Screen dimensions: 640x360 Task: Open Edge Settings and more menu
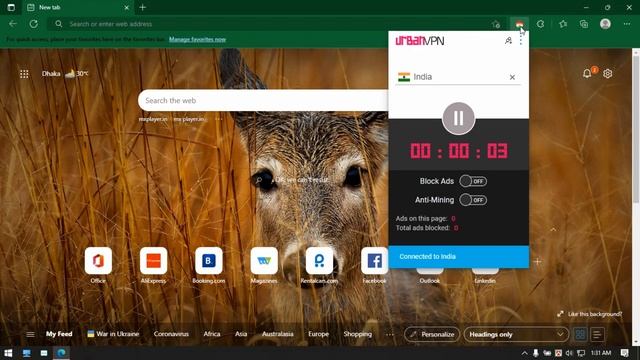(627, 24)
